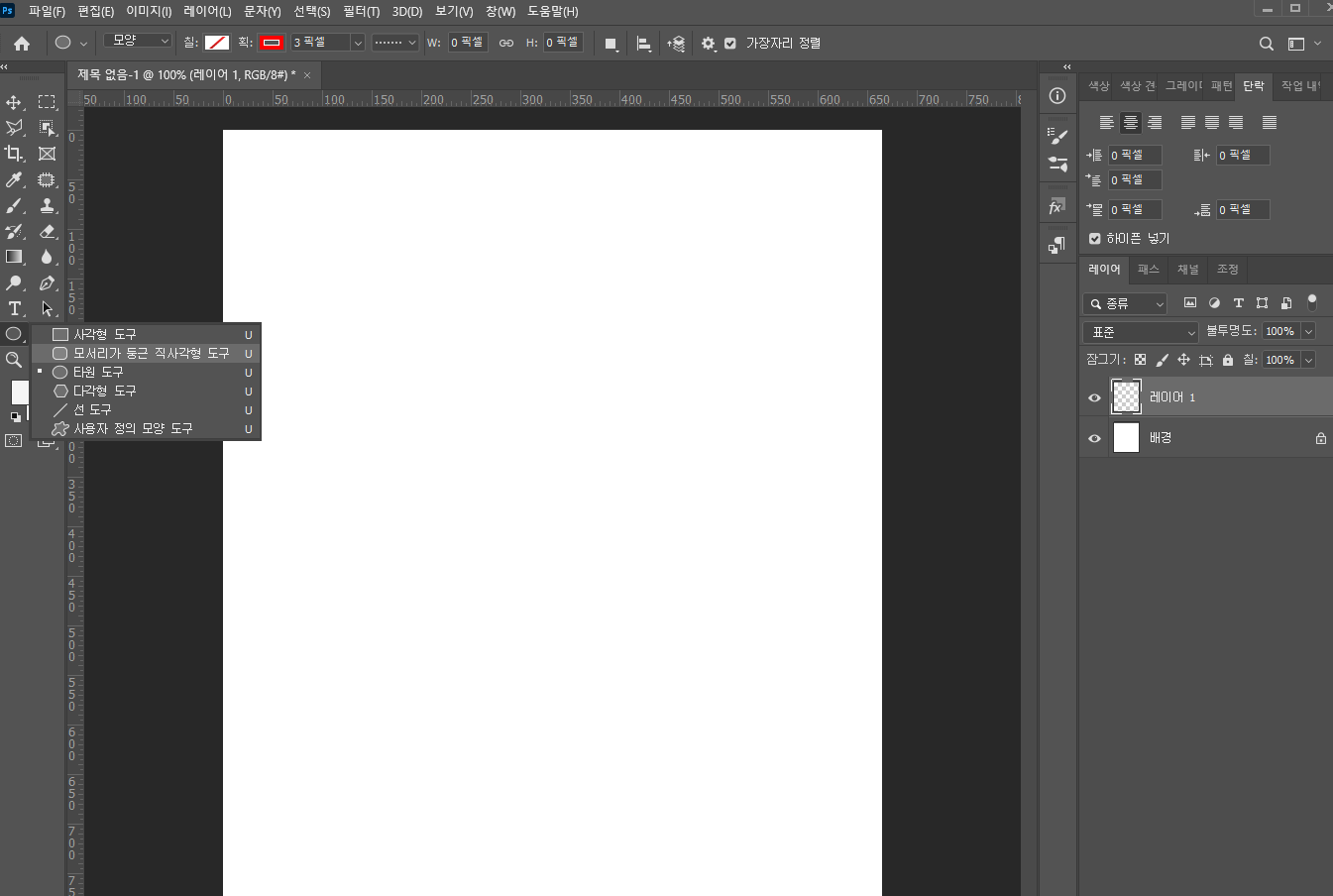
Task: Switch to the 패스 tab
Action: [1148, 270]
